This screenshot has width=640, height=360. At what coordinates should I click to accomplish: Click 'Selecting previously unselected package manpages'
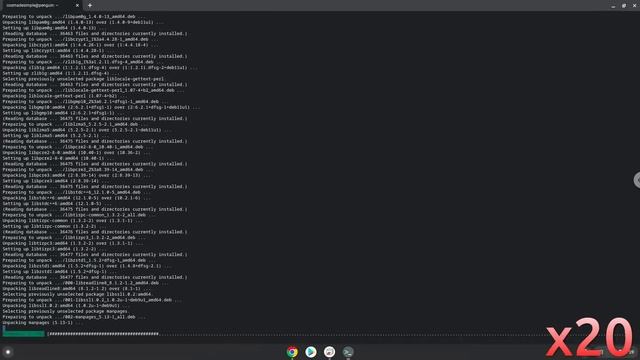[x=66, y=311]
